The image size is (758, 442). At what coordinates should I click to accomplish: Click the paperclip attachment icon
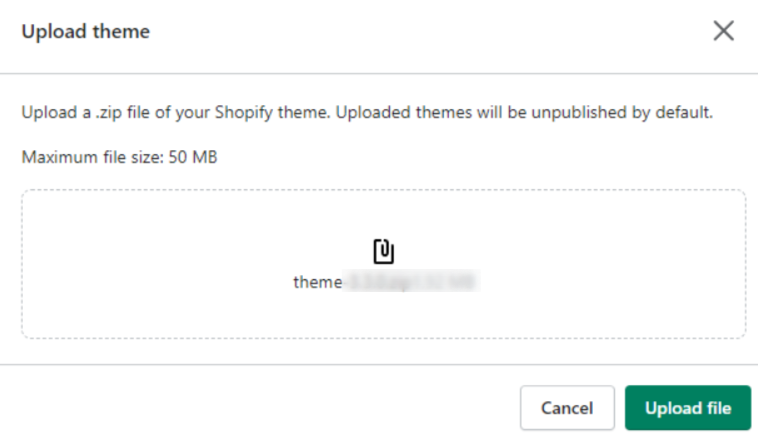pos(383,250)
